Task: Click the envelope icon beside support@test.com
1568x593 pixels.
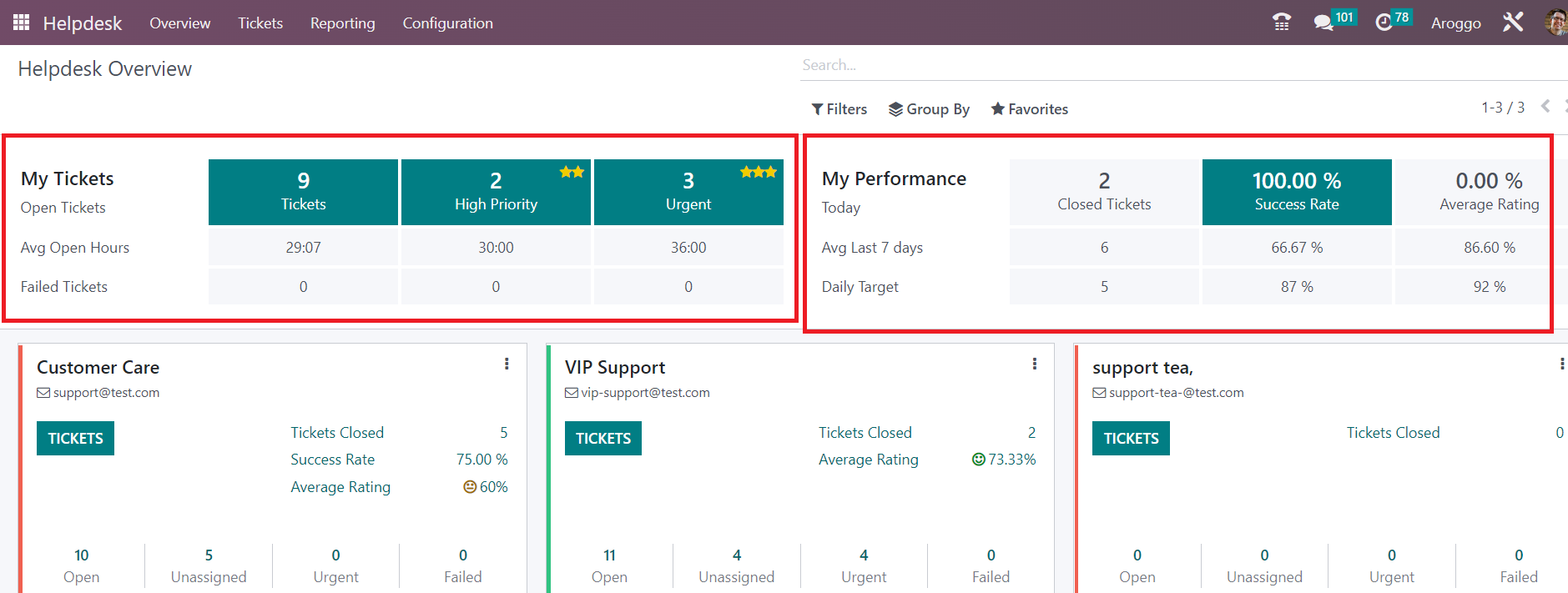Action: point(43,393)
